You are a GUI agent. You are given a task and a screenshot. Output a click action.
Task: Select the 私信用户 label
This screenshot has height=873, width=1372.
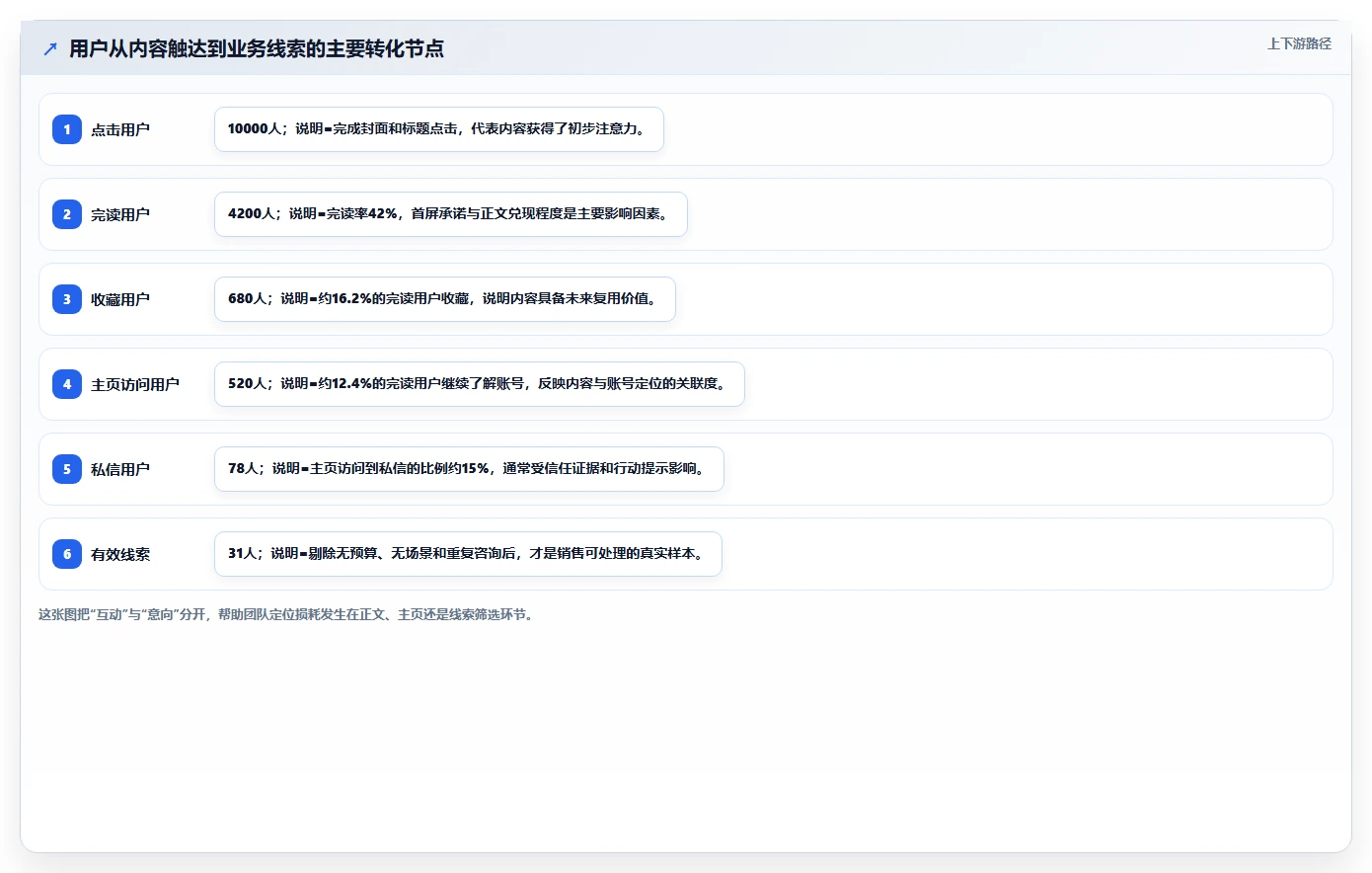tap(120, 469)
